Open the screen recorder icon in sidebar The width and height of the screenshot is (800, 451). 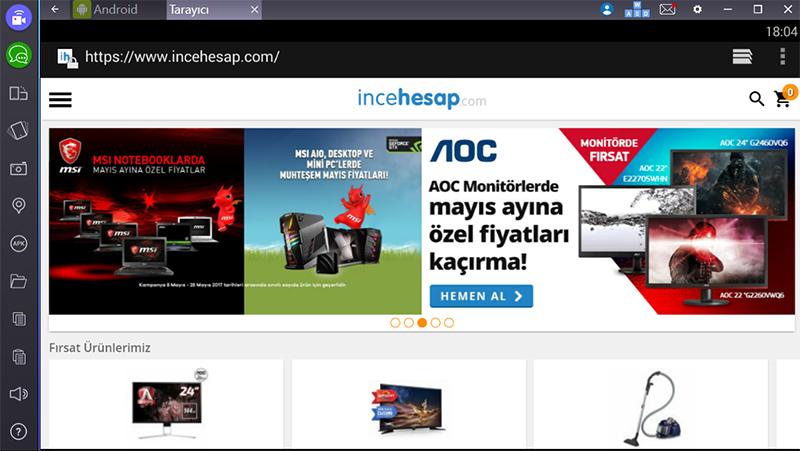[x=19, y=17]
